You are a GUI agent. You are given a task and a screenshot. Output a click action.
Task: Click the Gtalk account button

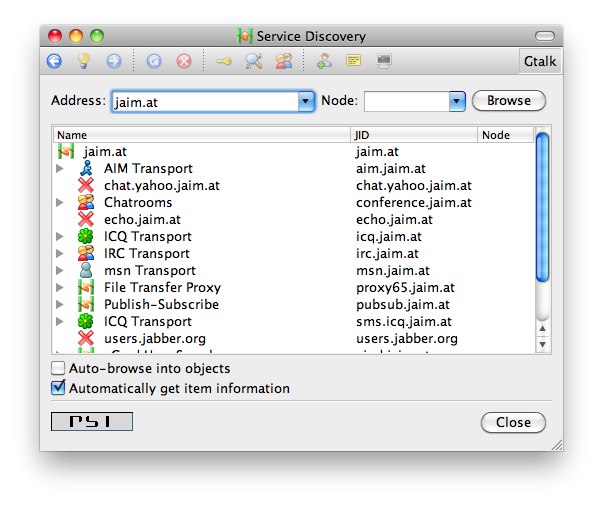point(540,61)
